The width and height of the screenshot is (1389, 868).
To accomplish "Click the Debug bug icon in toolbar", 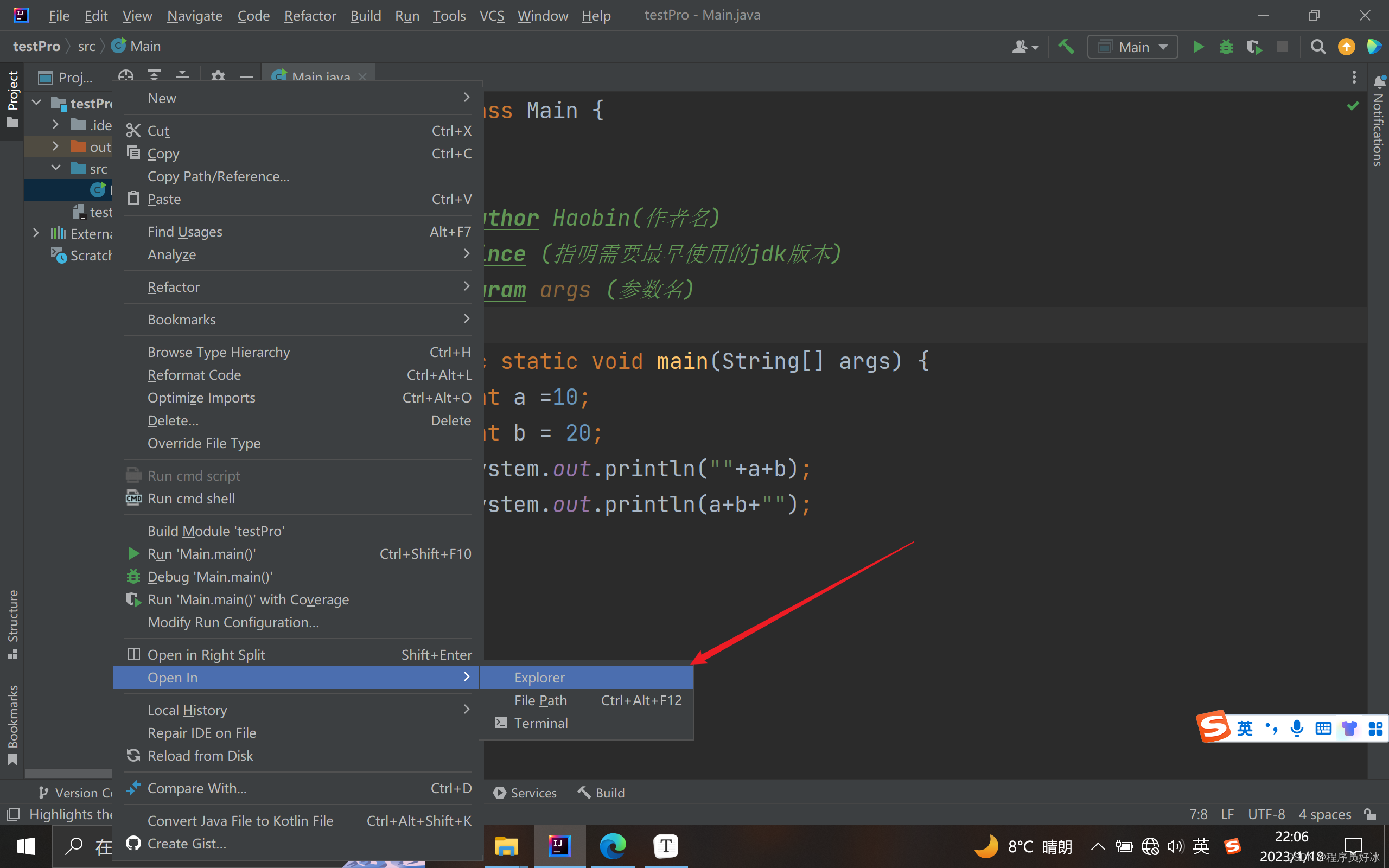I will [1226, 47].
